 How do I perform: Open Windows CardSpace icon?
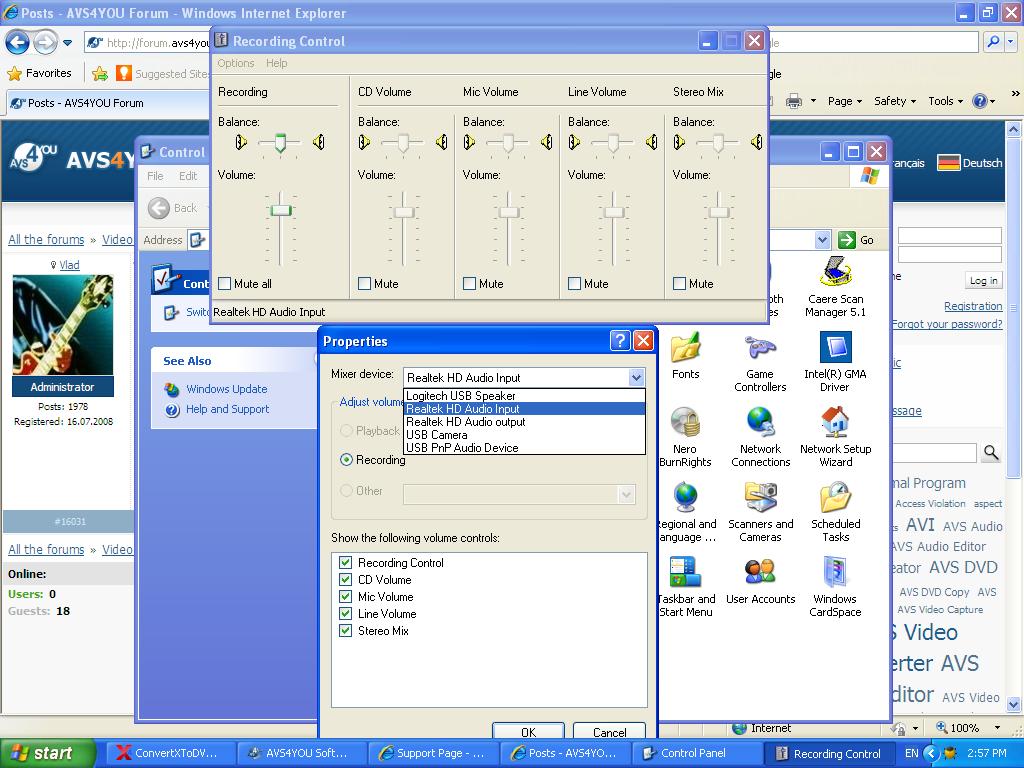pos(835,572)
